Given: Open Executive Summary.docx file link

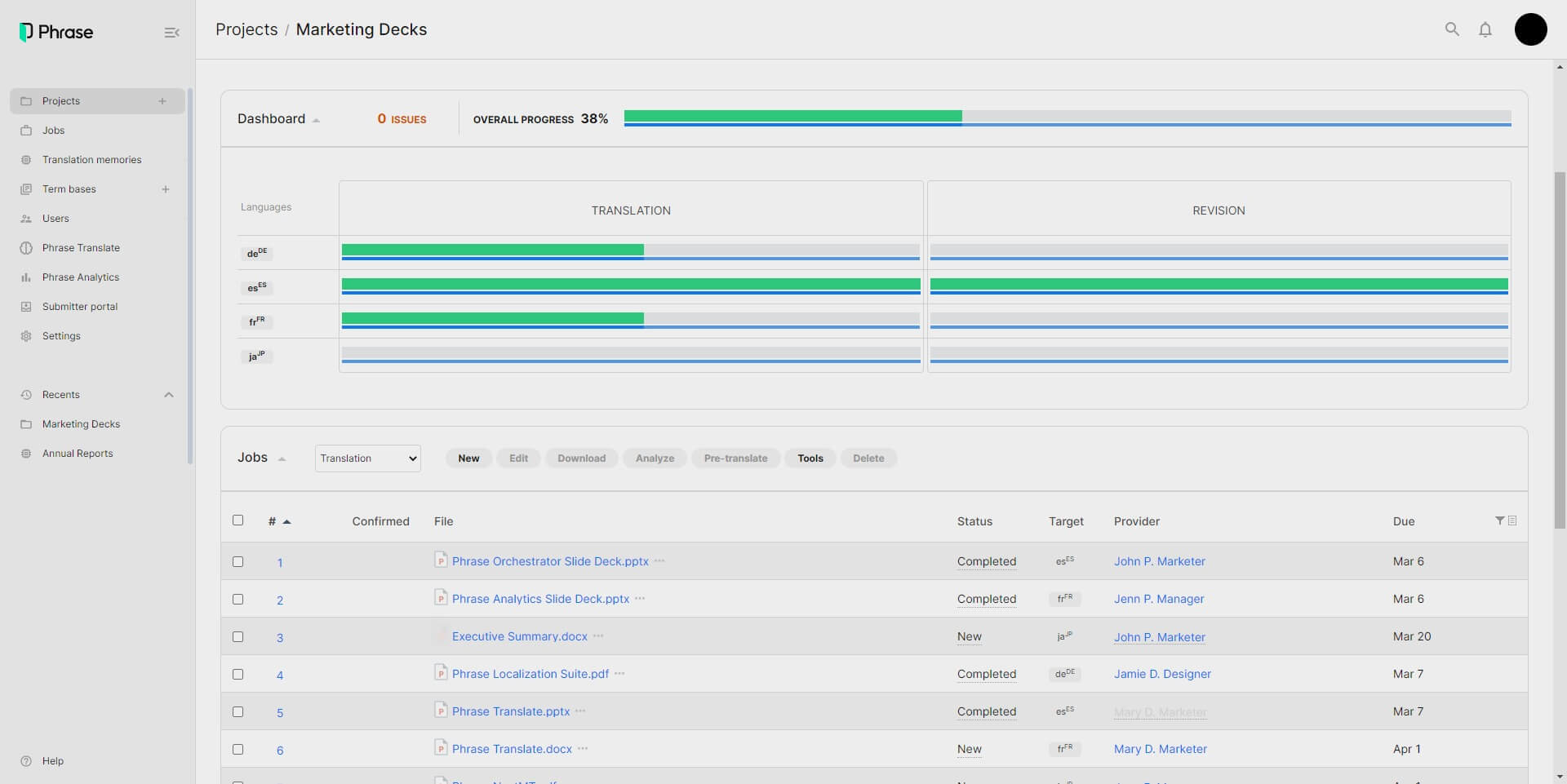Looking at the screenshot, I should click(x=520, y=636).
